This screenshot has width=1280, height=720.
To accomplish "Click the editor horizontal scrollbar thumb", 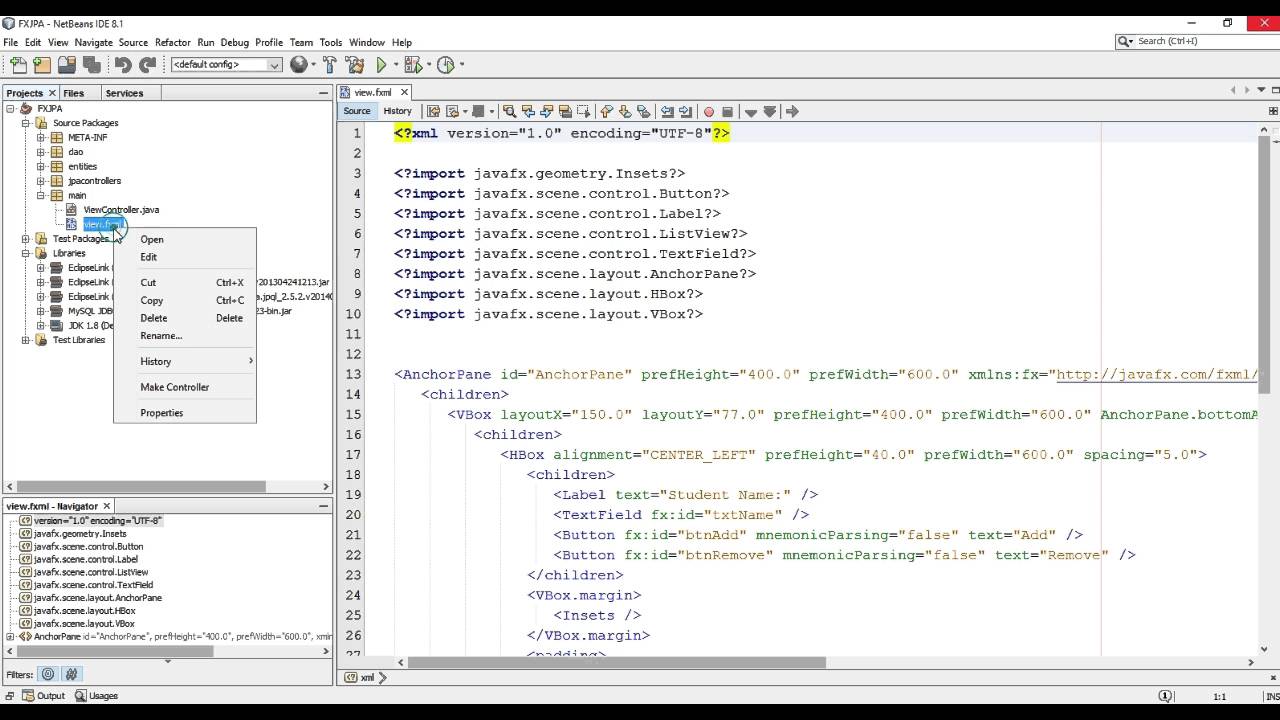I will [x=616, y=662].
